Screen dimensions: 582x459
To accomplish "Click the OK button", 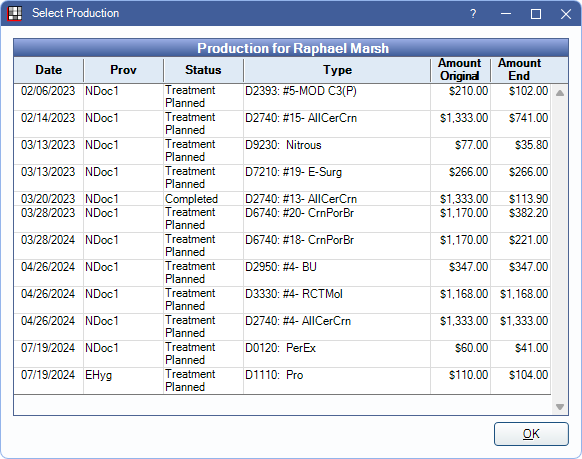I will [x=531, y=434].
